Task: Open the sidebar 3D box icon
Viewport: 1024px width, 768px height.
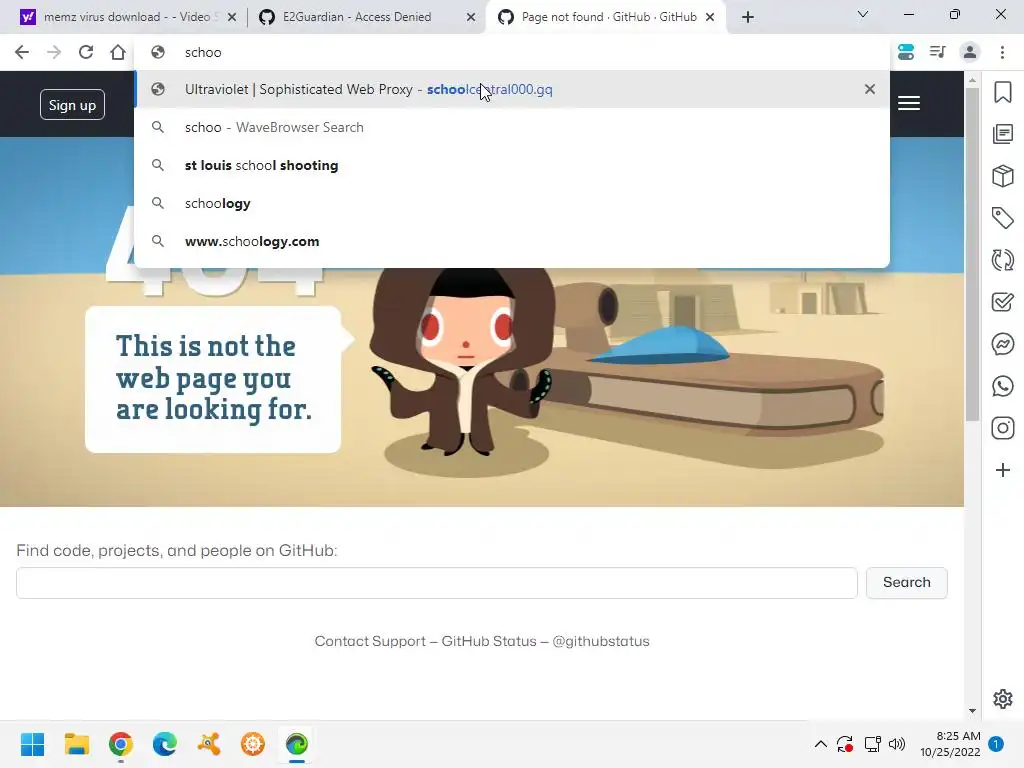Action: [1002, 176]
